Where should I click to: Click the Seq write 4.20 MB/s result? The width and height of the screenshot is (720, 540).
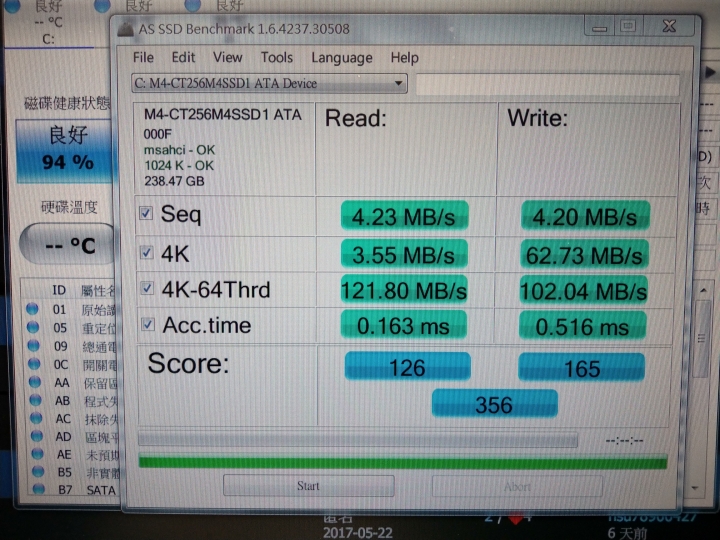[x=585, y=216]
